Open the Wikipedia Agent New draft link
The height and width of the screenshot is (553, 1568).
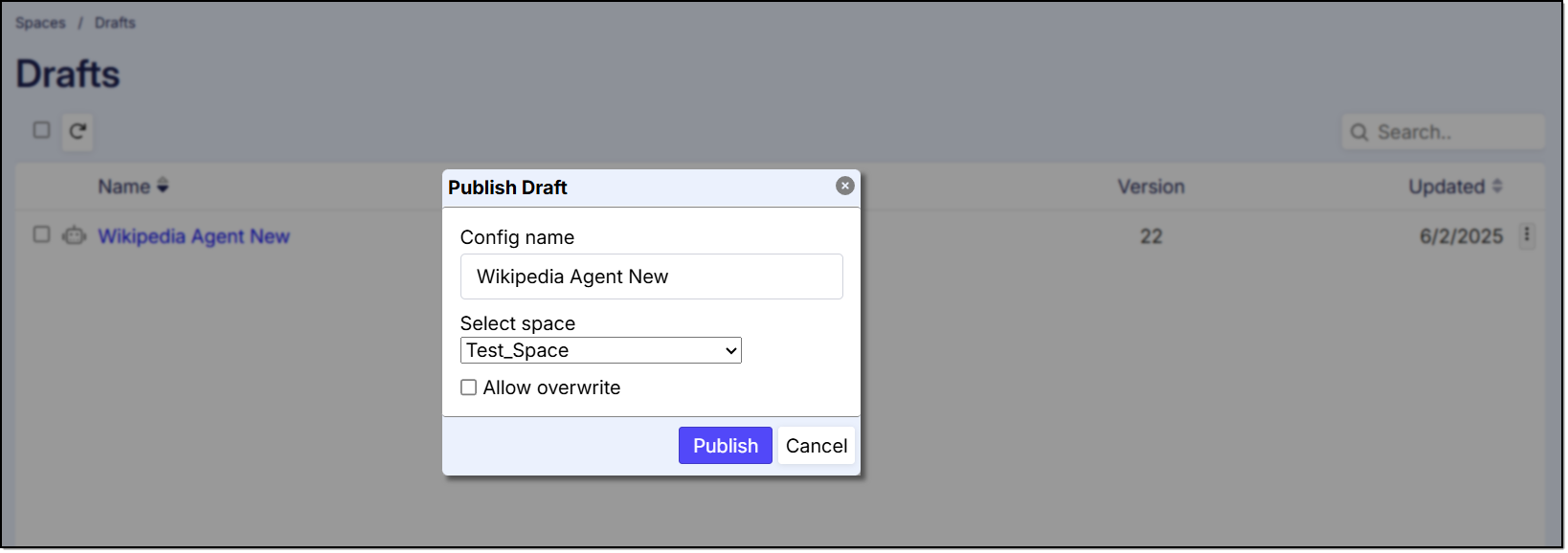193,236
